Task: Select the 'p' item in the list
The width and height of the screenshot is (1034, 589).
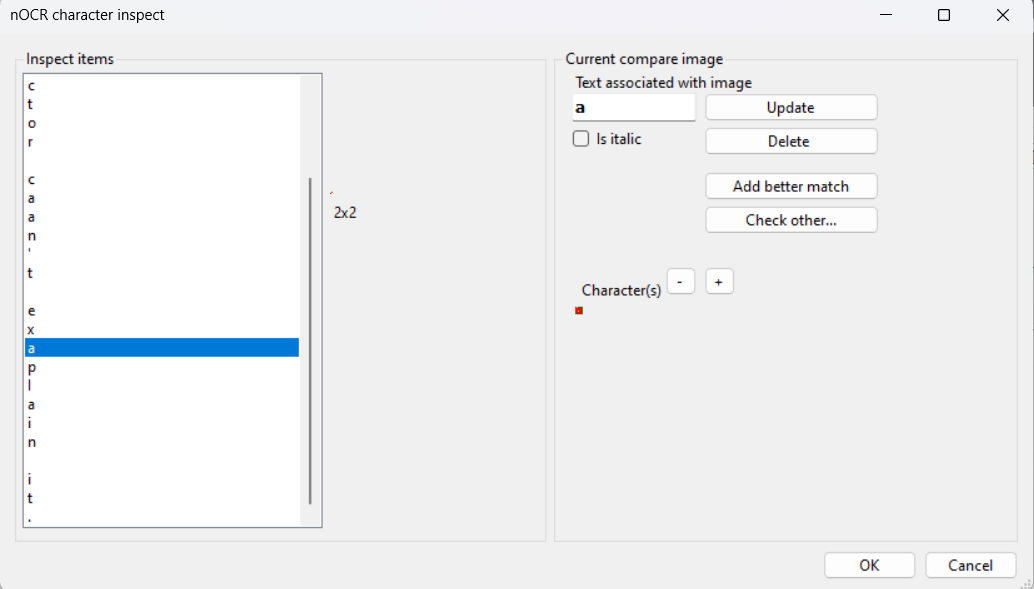Action: point(162,367)
